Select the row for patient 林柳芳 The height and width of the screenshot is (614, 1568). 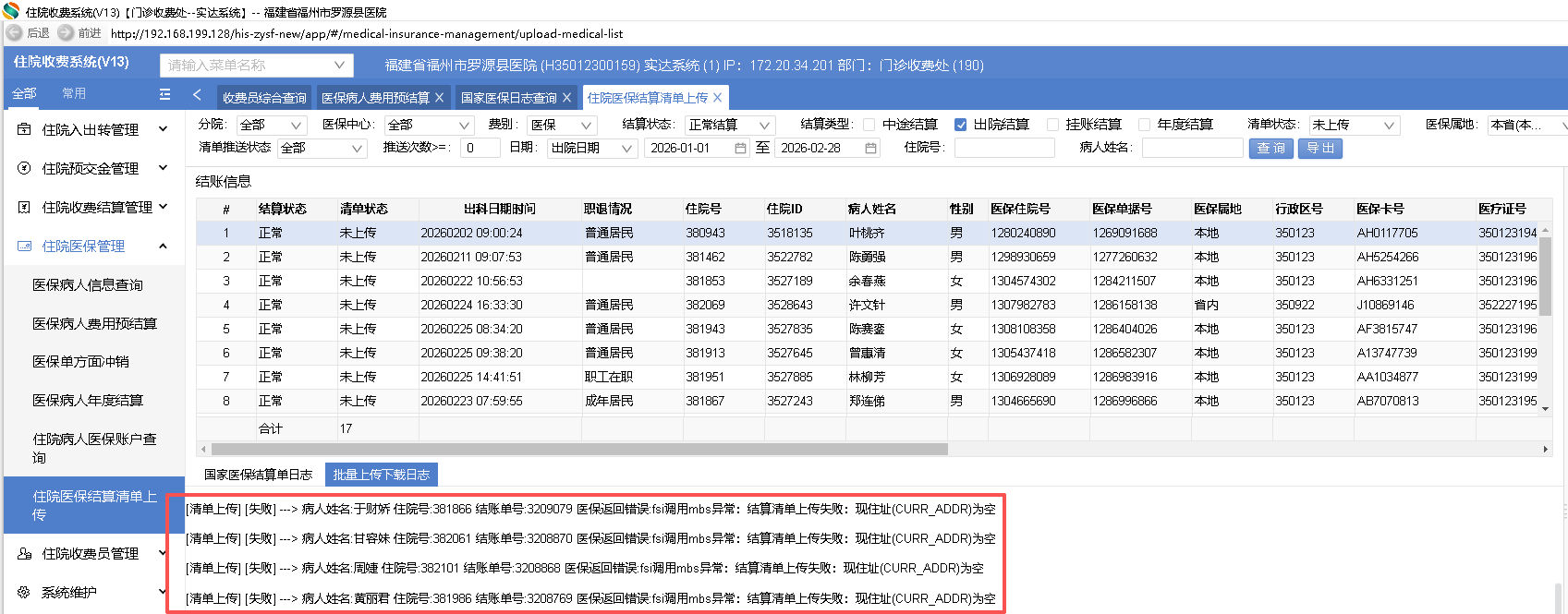[867, 377]
